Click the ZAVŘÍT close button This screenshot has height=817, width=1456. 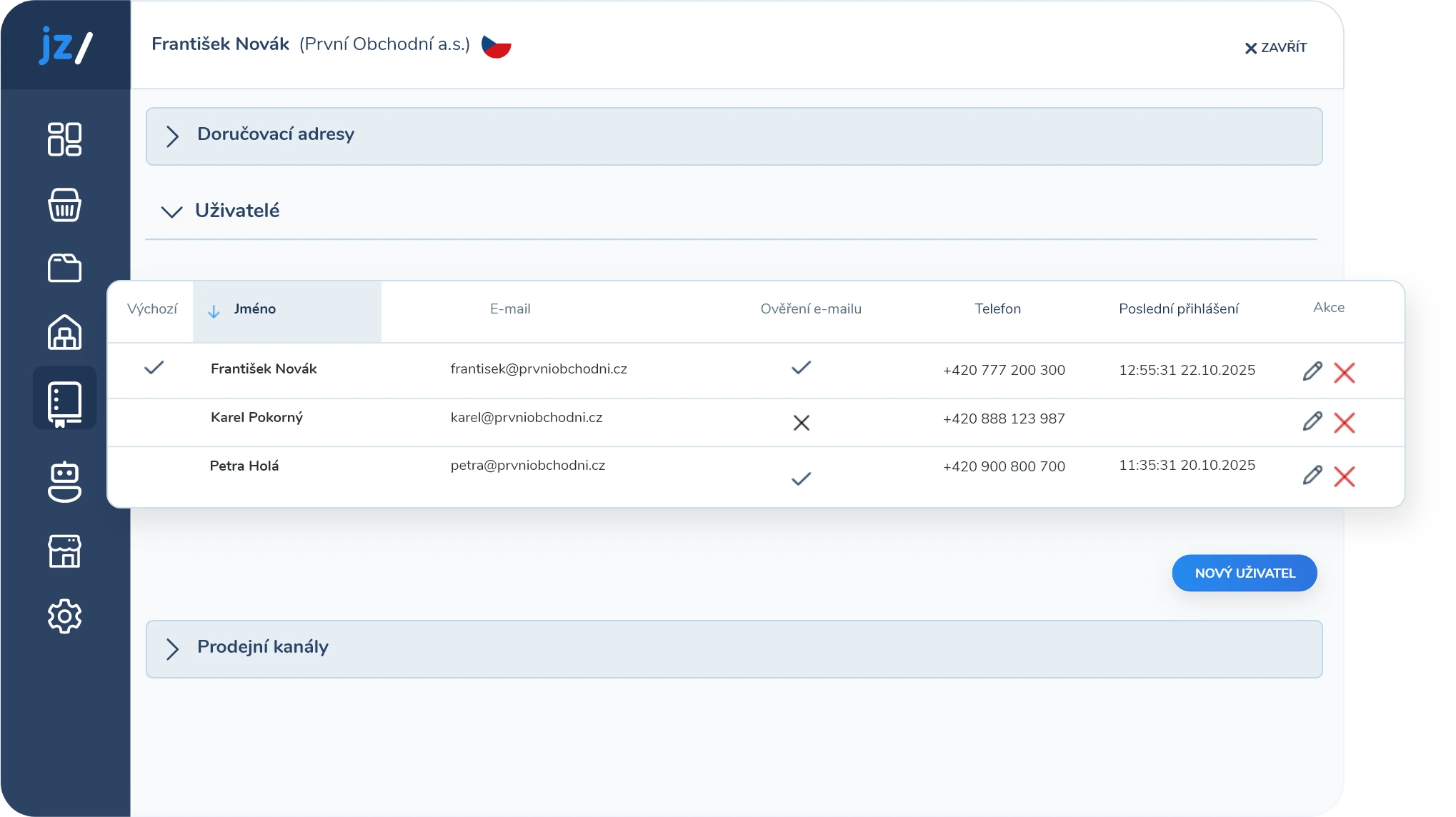click(1275, 48)
